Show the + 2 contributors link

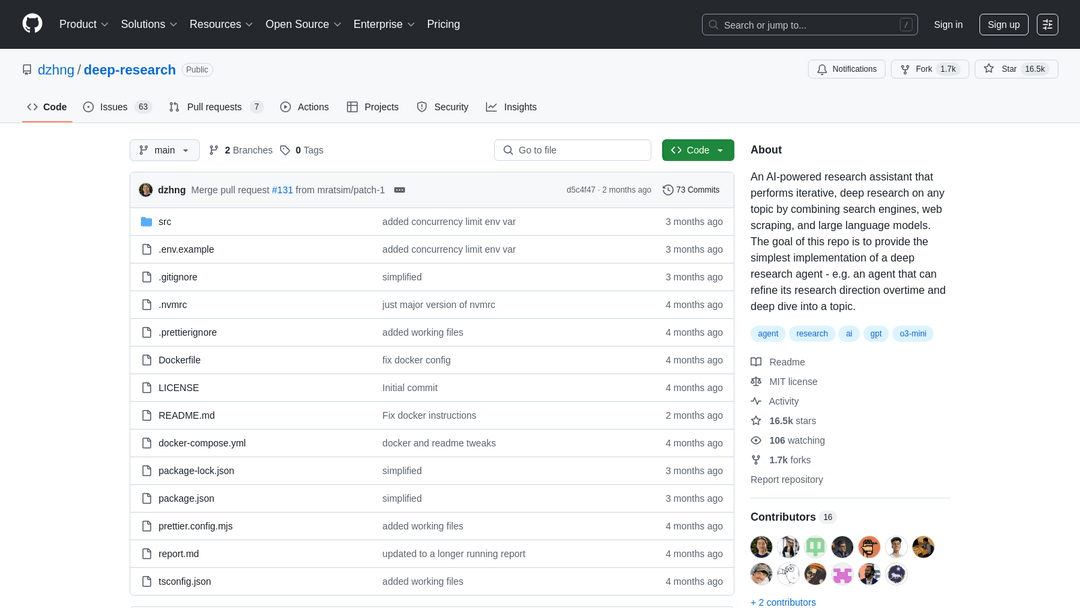(783, 602)
